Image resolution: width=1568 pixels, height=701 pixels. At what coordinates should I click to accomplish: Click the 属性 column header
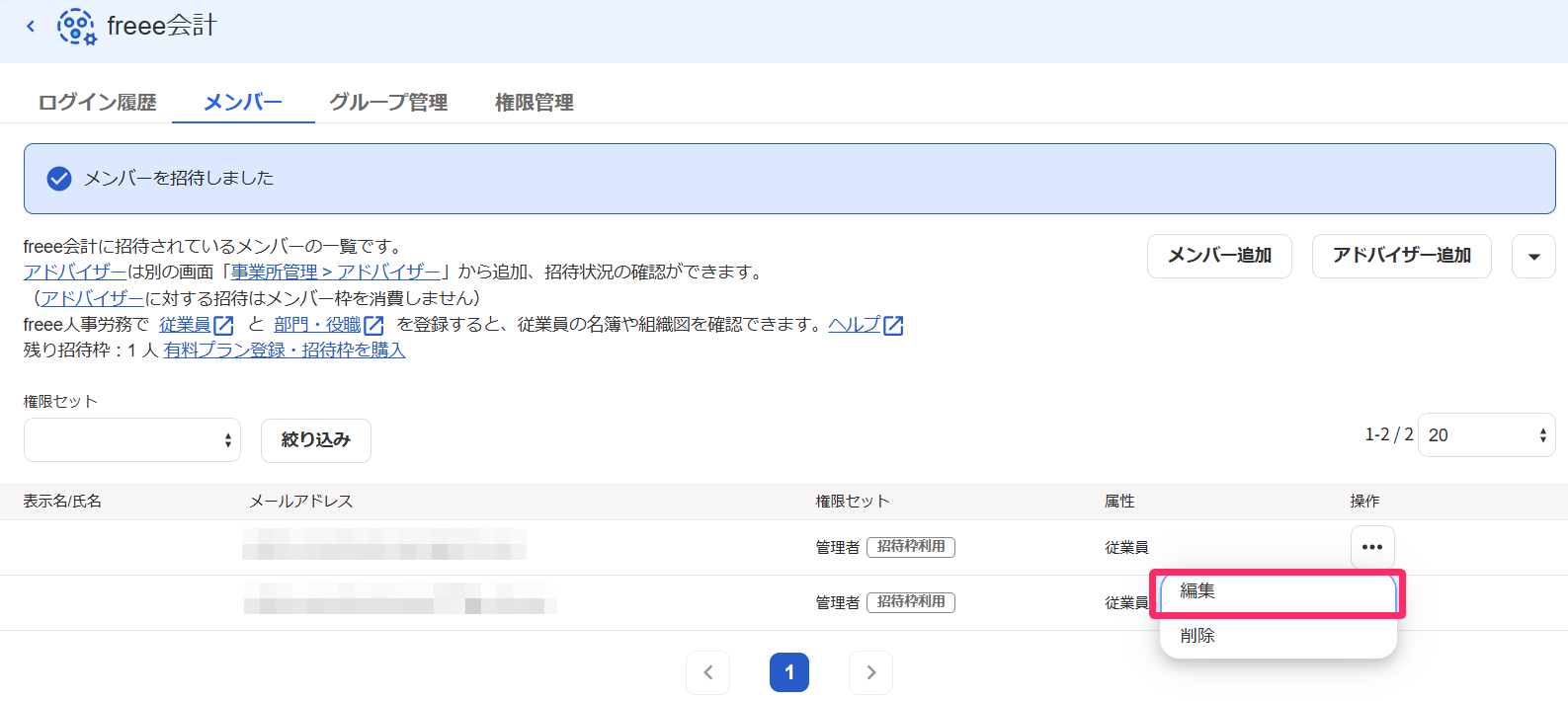coord(1119,502)
